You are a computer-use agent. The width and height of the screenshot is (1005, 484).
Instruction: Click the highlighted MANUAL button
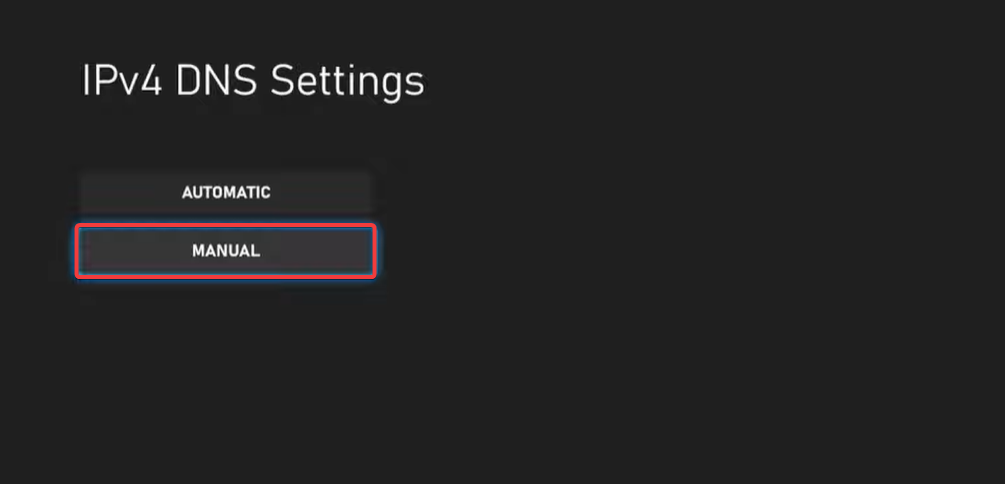(x=226, y=251)
